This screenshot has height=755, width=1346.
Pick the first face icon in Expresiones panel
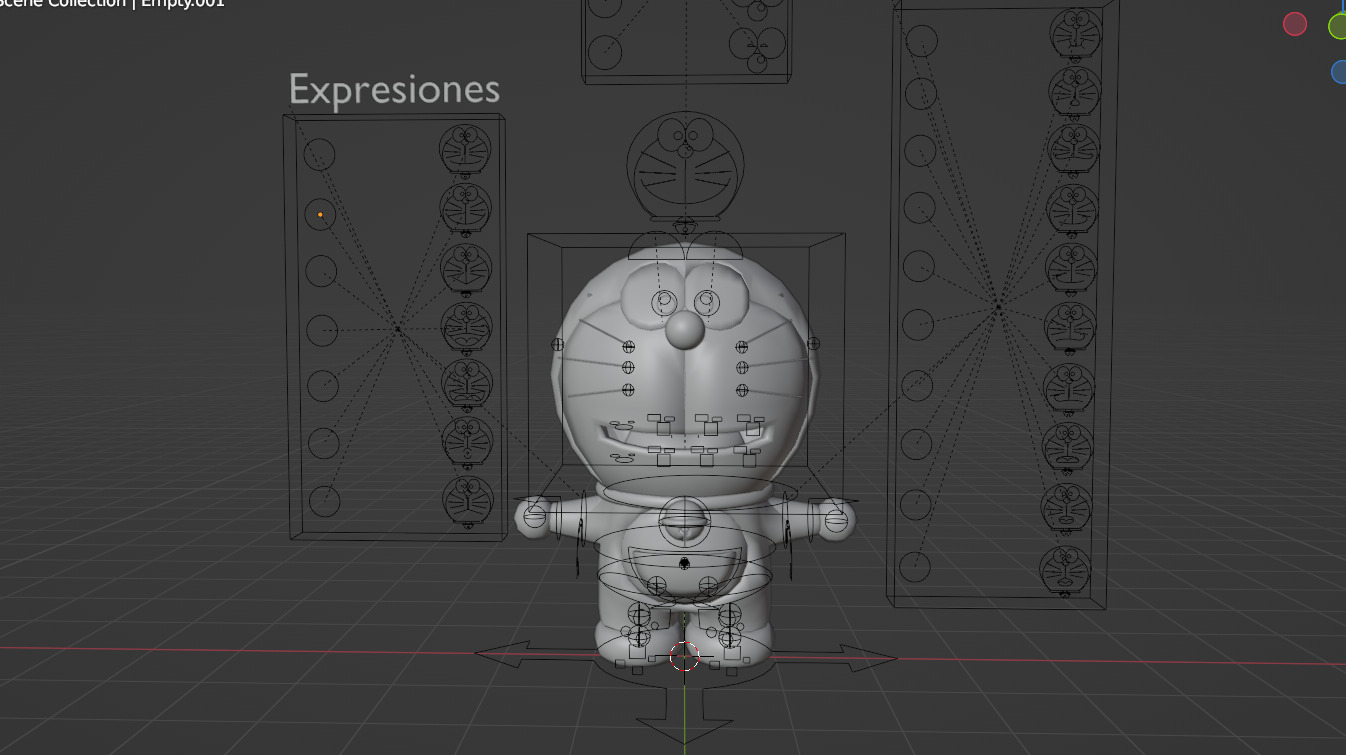pos(465,150)
